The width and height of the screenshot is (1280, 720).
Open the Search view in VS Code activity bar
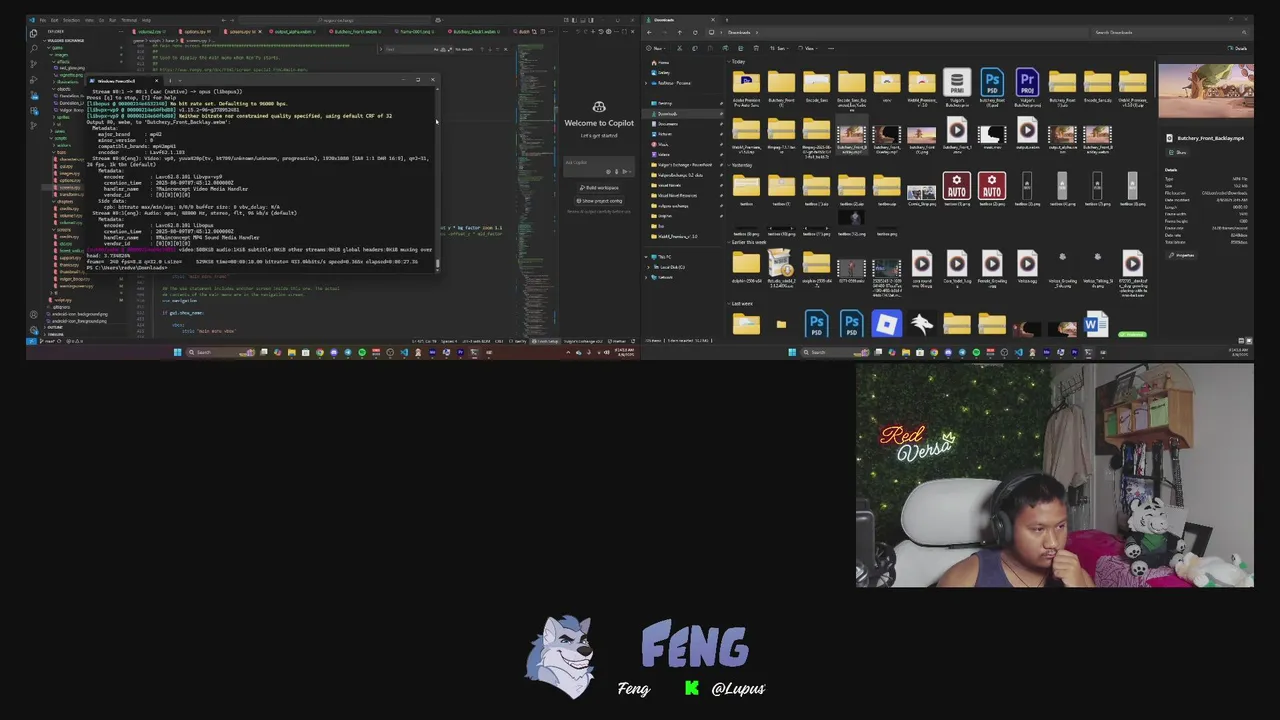pos(33,49)
